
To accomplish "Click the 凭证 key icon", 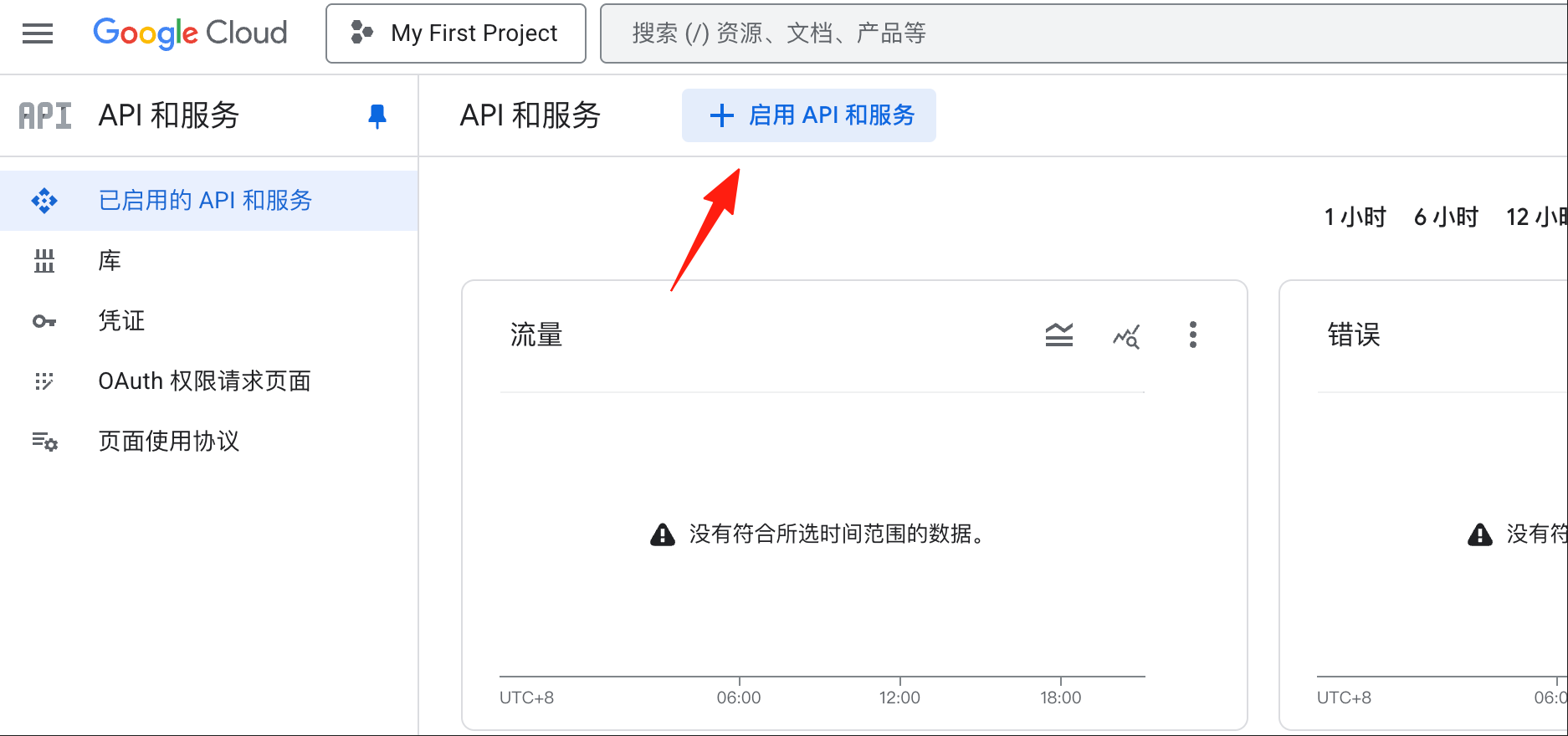I will tap(44, 321).
